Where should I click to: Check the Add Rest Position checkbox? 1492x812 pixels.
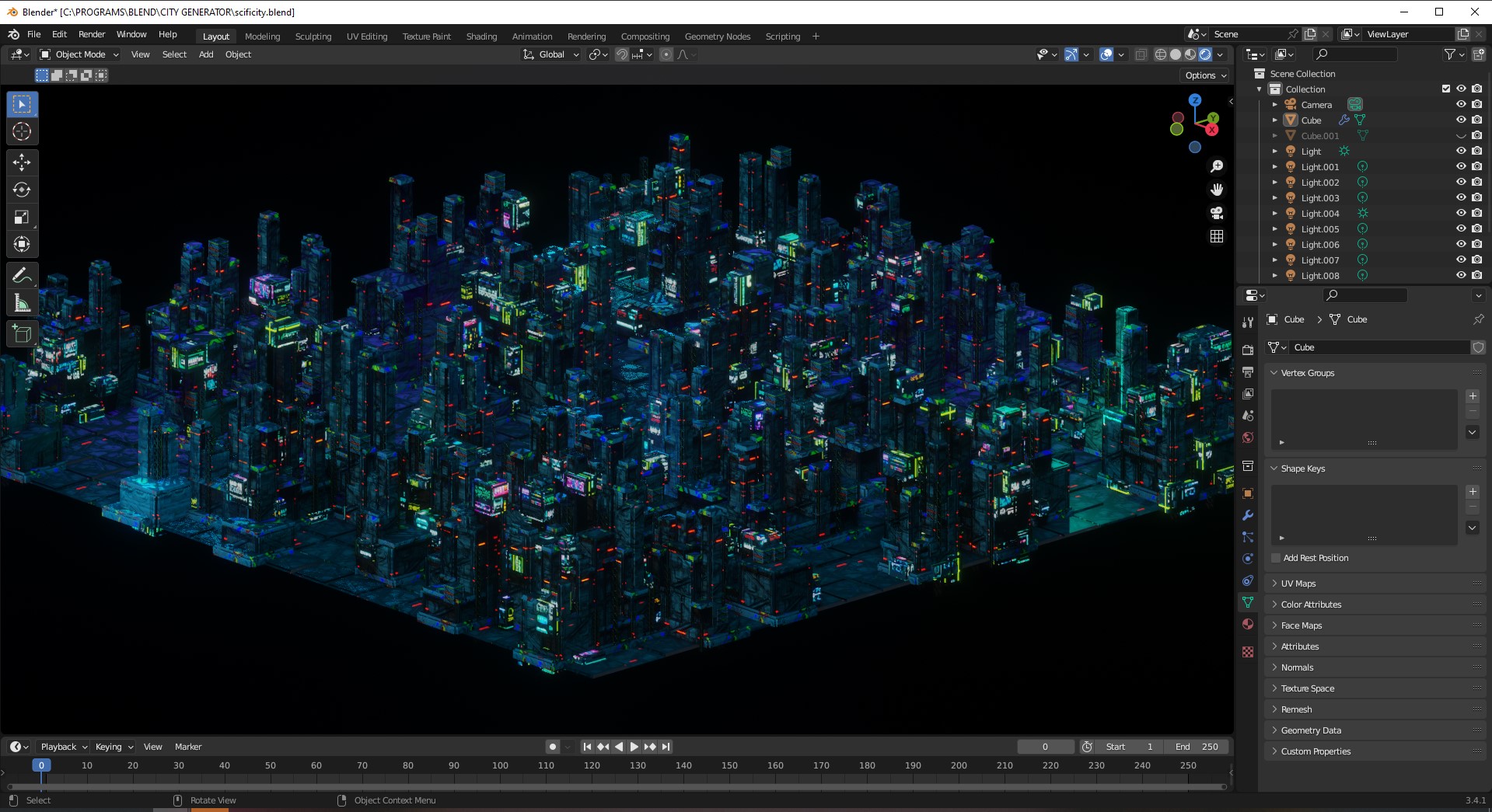point(1275,558)
